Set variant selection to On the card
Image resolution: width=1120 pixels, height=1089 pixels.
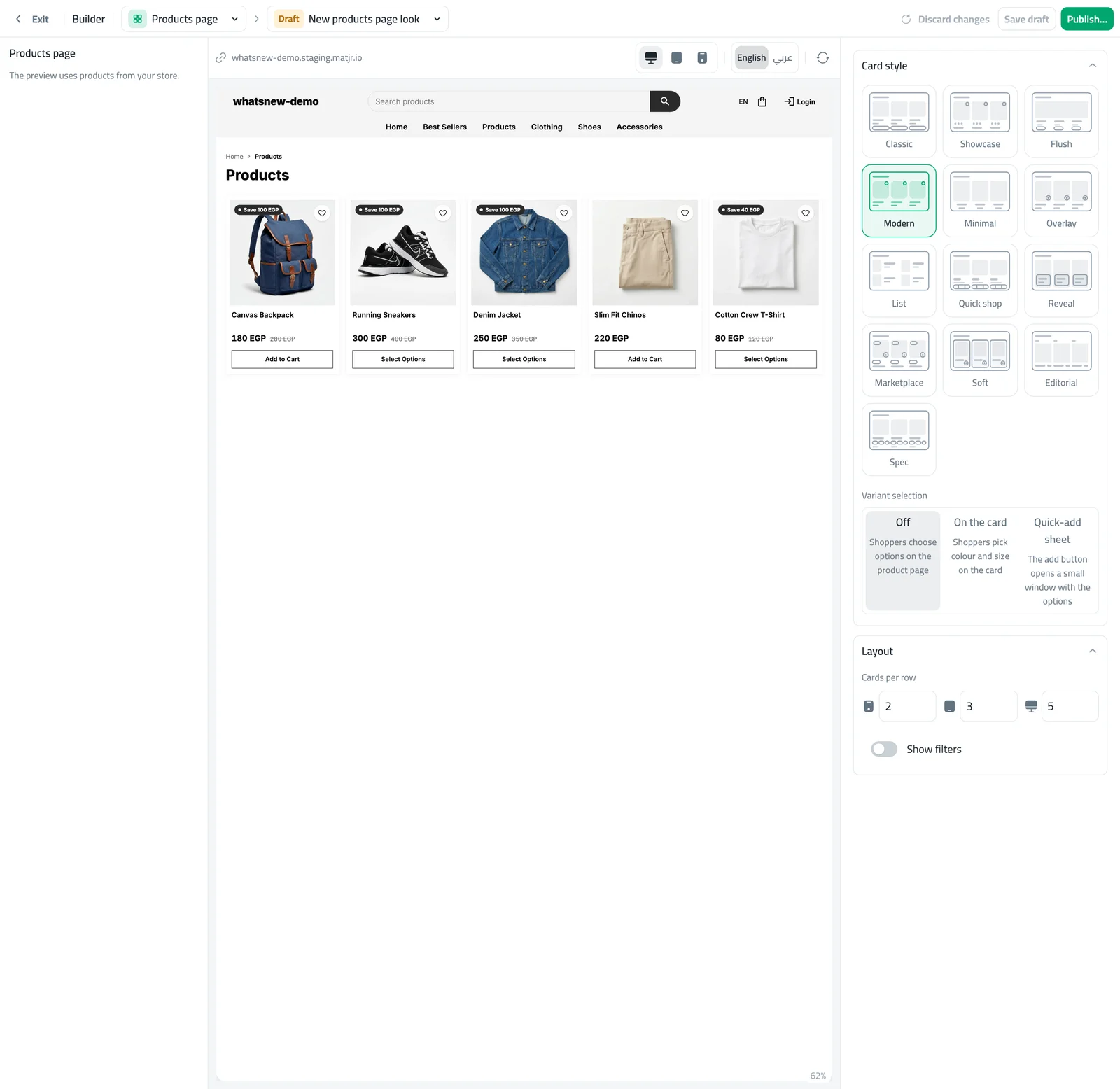980,561
